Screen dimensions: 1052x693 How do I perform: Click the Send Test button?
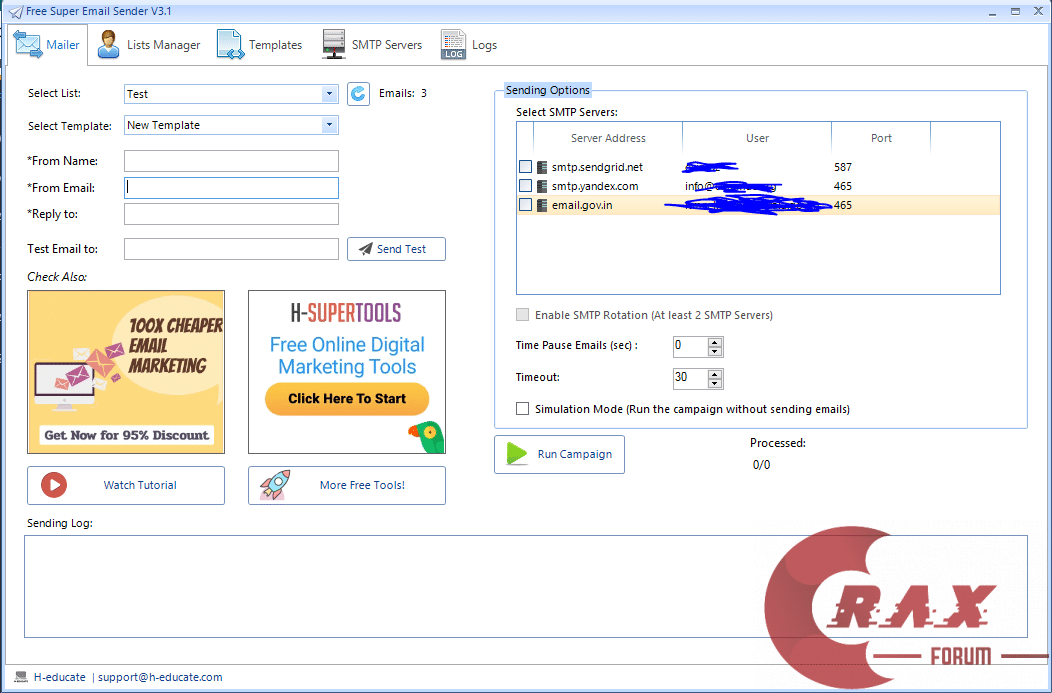pyautogui.click(x=396, y=249)
